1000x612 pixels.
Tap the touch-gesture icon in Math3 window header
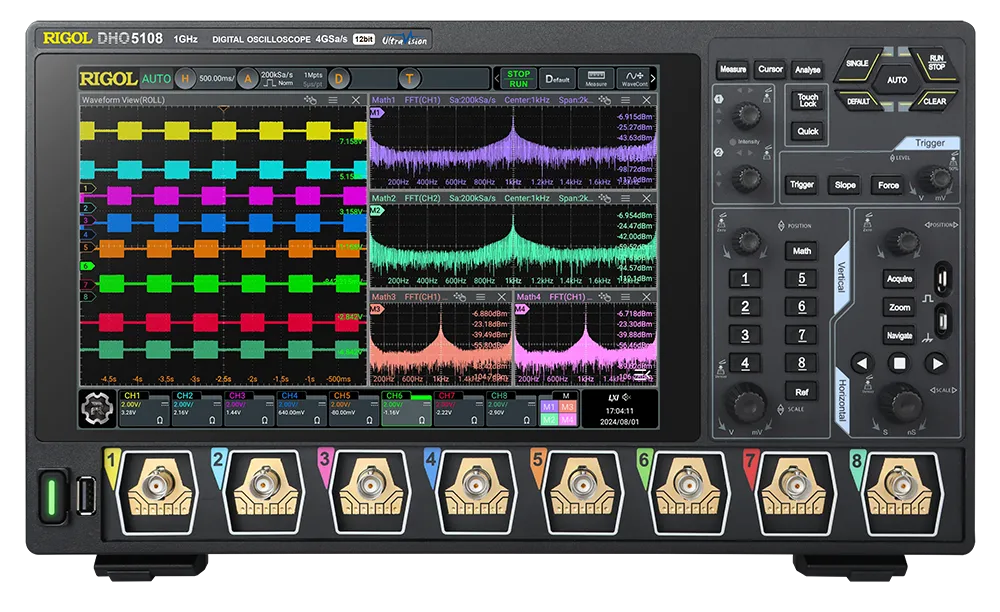(x=460, y=297)
